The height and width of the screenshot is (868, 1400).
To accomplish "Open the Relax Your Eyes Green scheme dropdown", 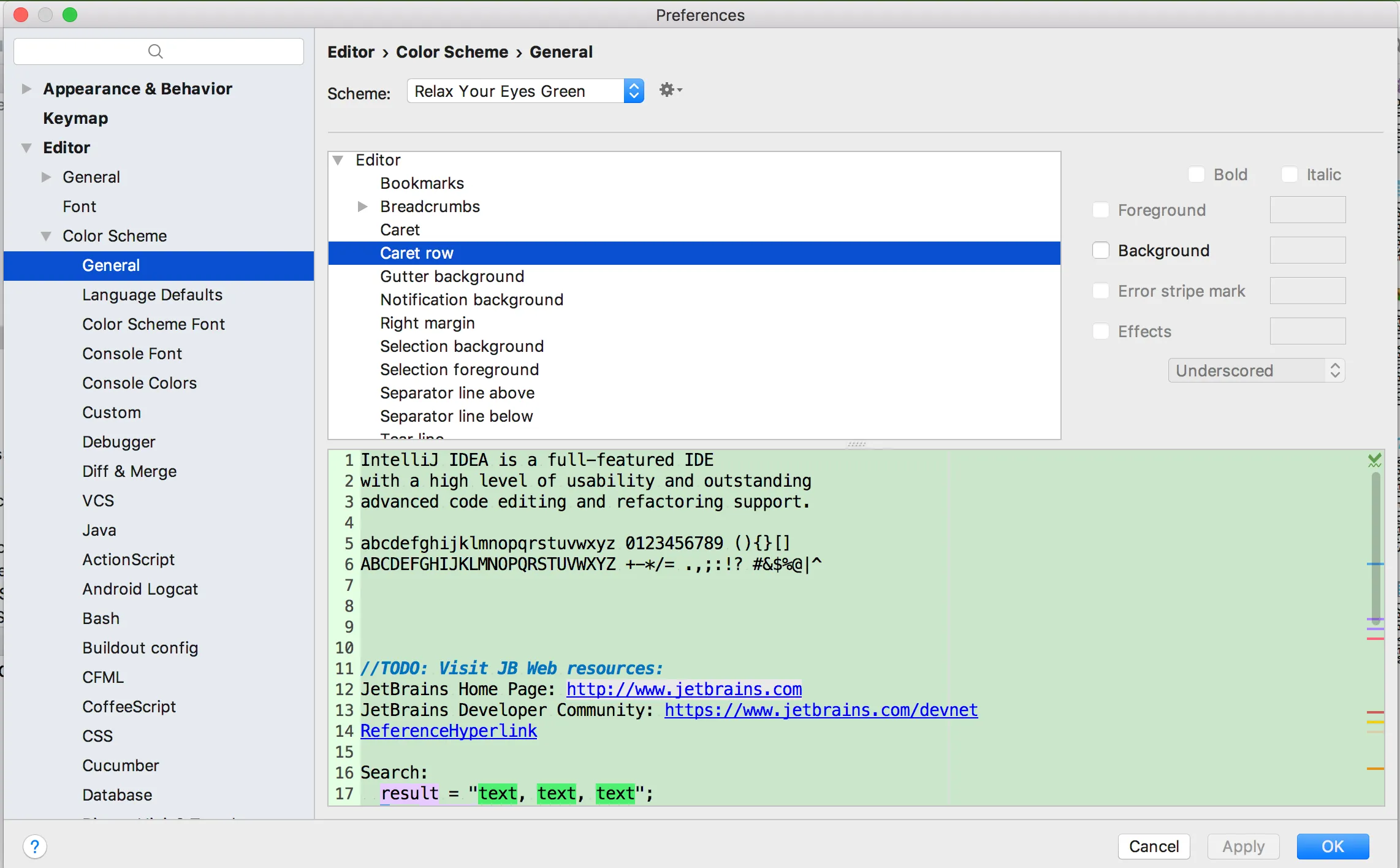I will (x=525, y=91).
